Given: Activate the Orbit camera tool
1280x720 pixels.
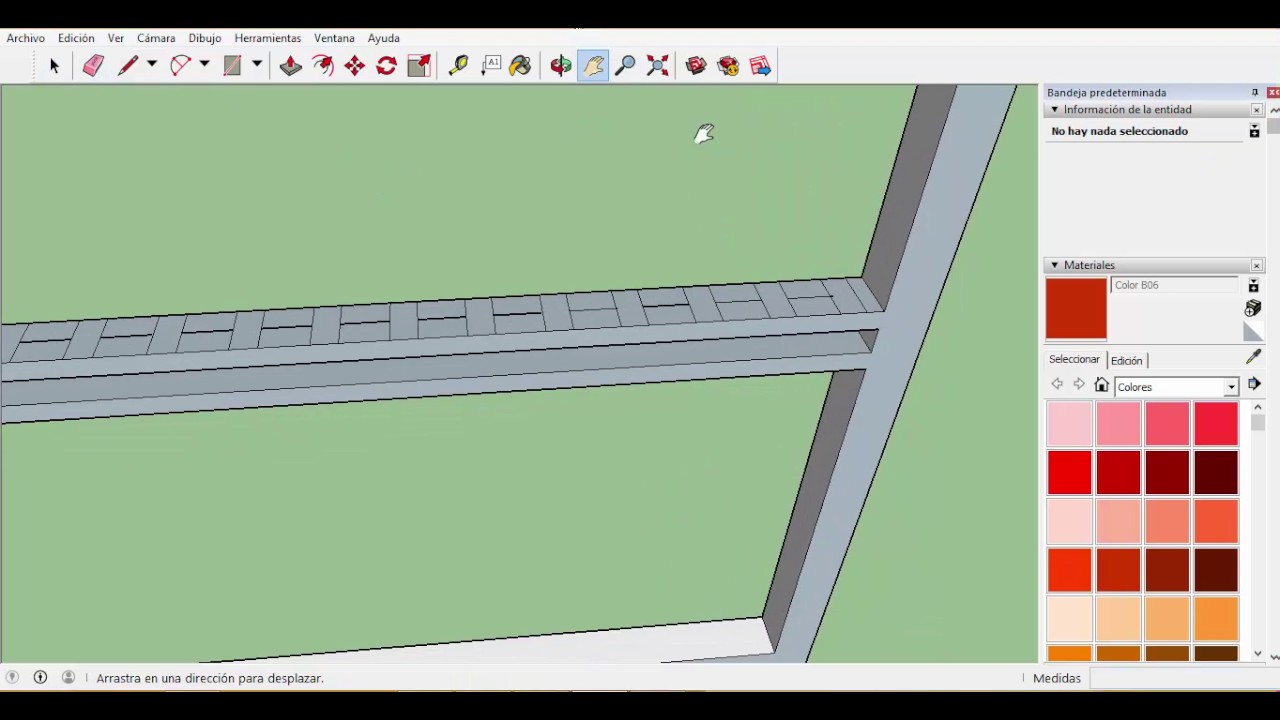Looking at the screenshot, I should pos(560,66).
